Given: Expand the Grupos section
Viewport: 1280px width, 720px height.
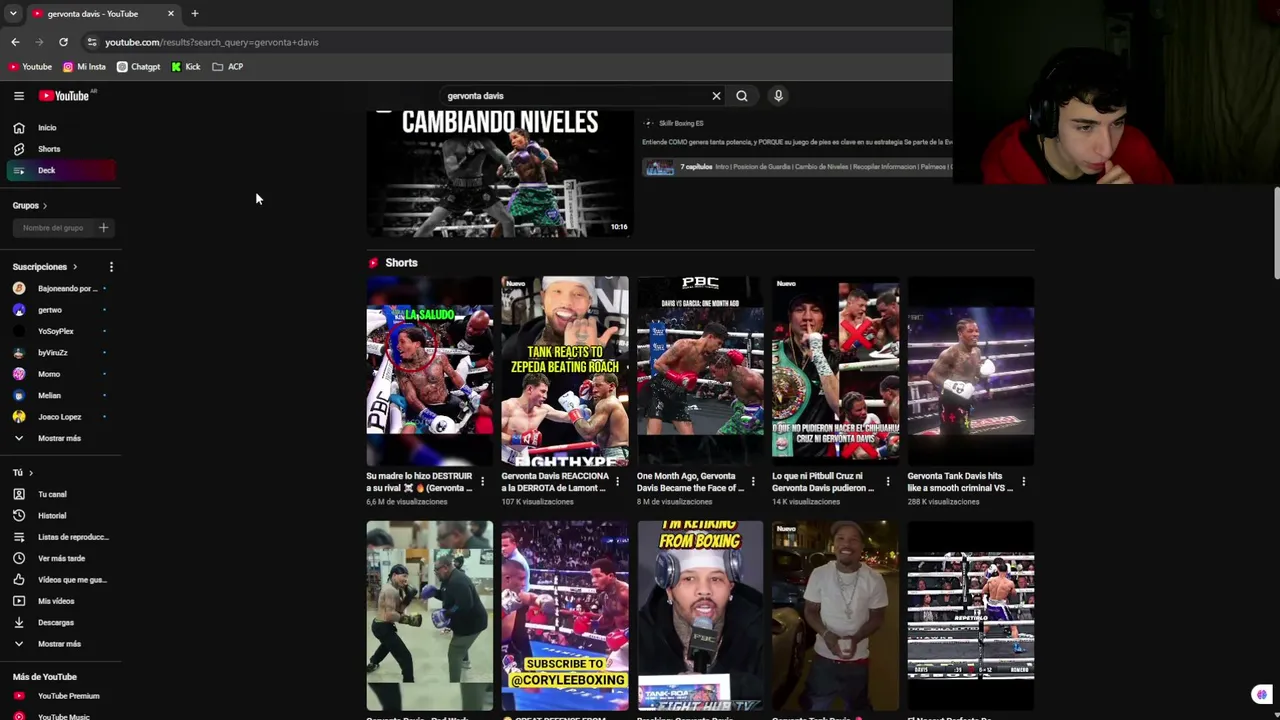Looking at the screenshot, I should point(30,206).
